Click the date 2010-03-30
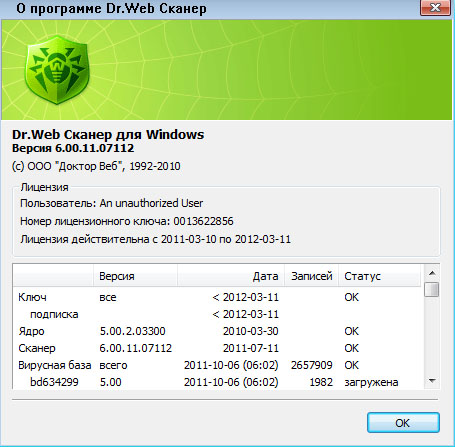This screenshot has height=447, width=455. tap(251, 331)
